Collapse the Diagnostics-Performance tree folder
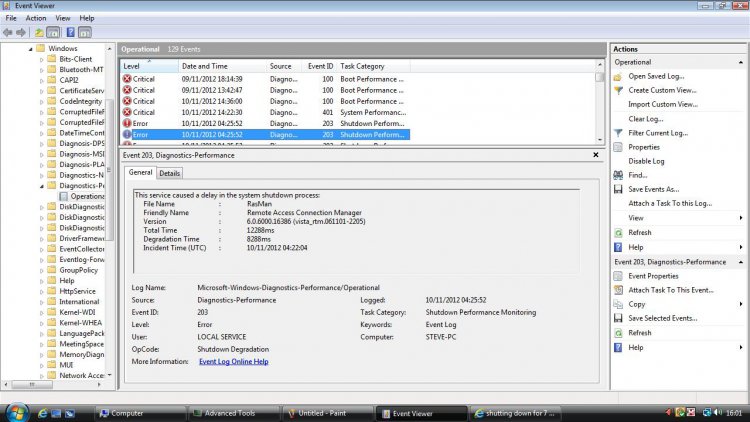Image resolution: width=750 pixels, height=422 pixels. (42, 186)
